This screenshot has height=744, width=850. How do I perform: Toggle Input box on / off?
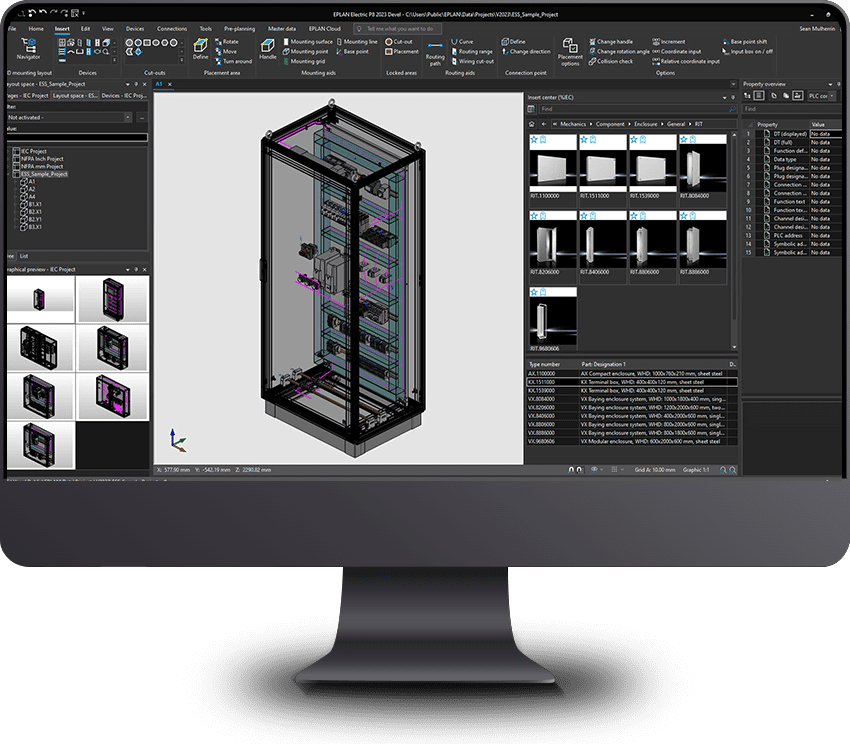[x=748, y=52]
